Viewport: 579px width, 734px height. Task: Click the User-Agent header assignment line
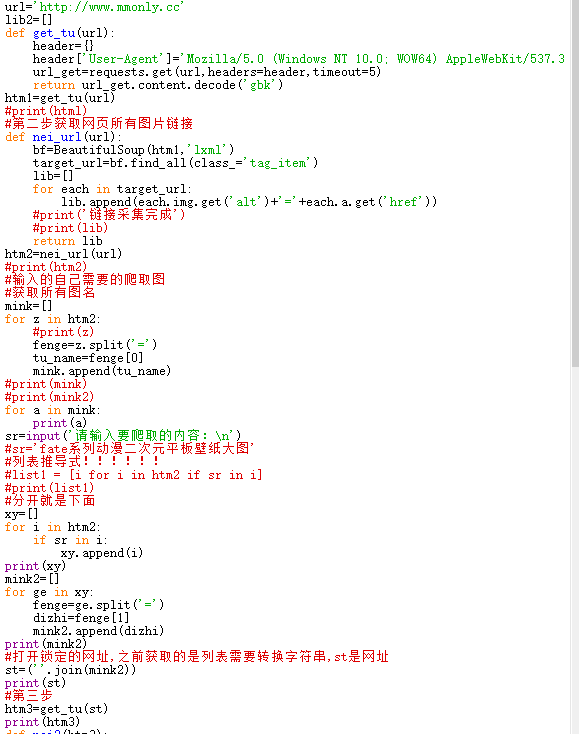(x=299, y=59)
